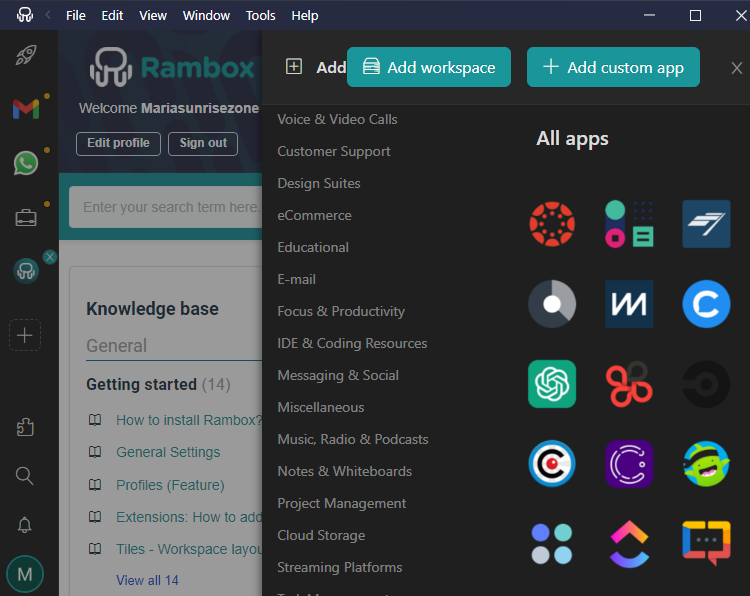This screenshot has height=596, width=750.
Task: Select the Rambox help app icon in sidebar
Action: click(26, 271)
